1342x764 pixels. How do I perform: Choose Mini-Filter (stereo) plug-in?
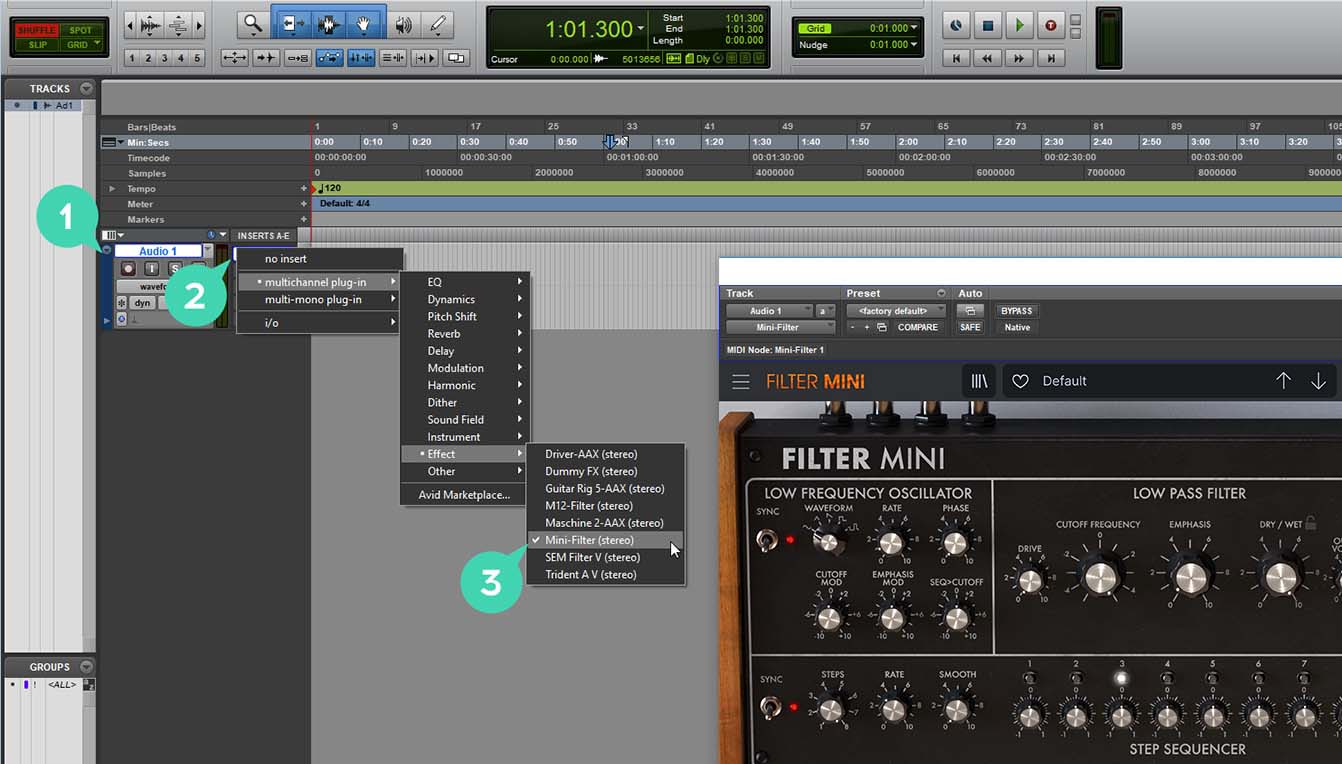pyautogui.click(x=606, y=540)
